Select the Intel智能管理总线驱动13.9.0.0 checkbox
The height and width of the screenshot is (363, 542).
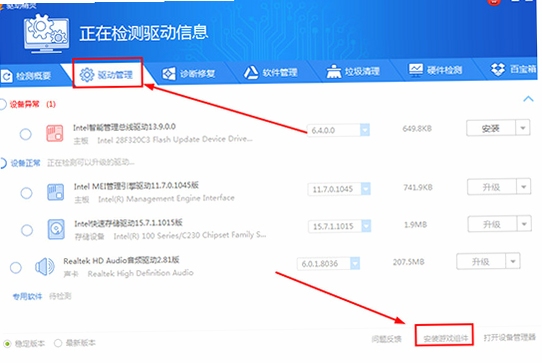coord(26,134)
